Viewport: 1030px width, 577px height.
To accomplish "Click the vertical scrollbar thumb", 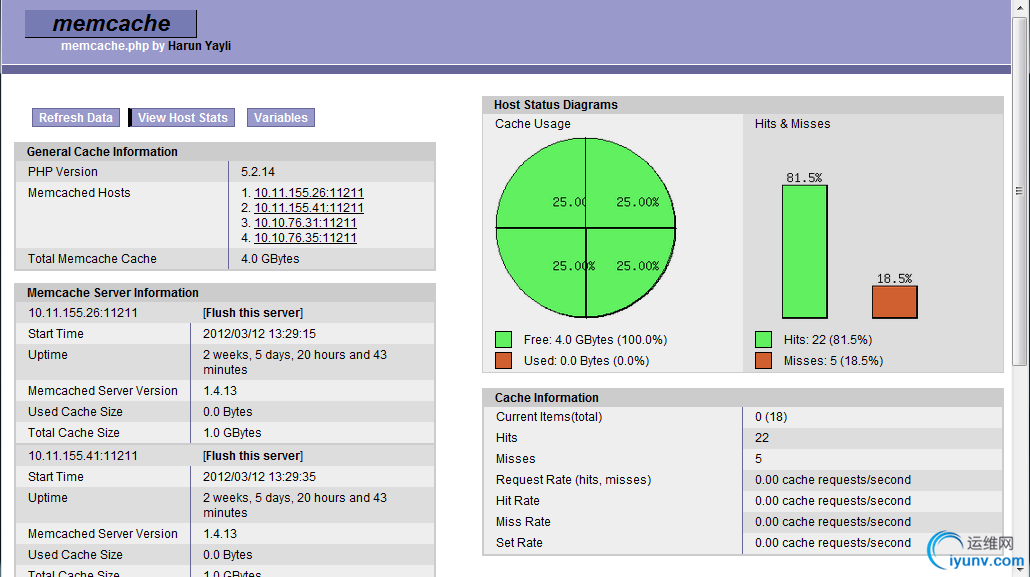I will [x=1019, y=191].
